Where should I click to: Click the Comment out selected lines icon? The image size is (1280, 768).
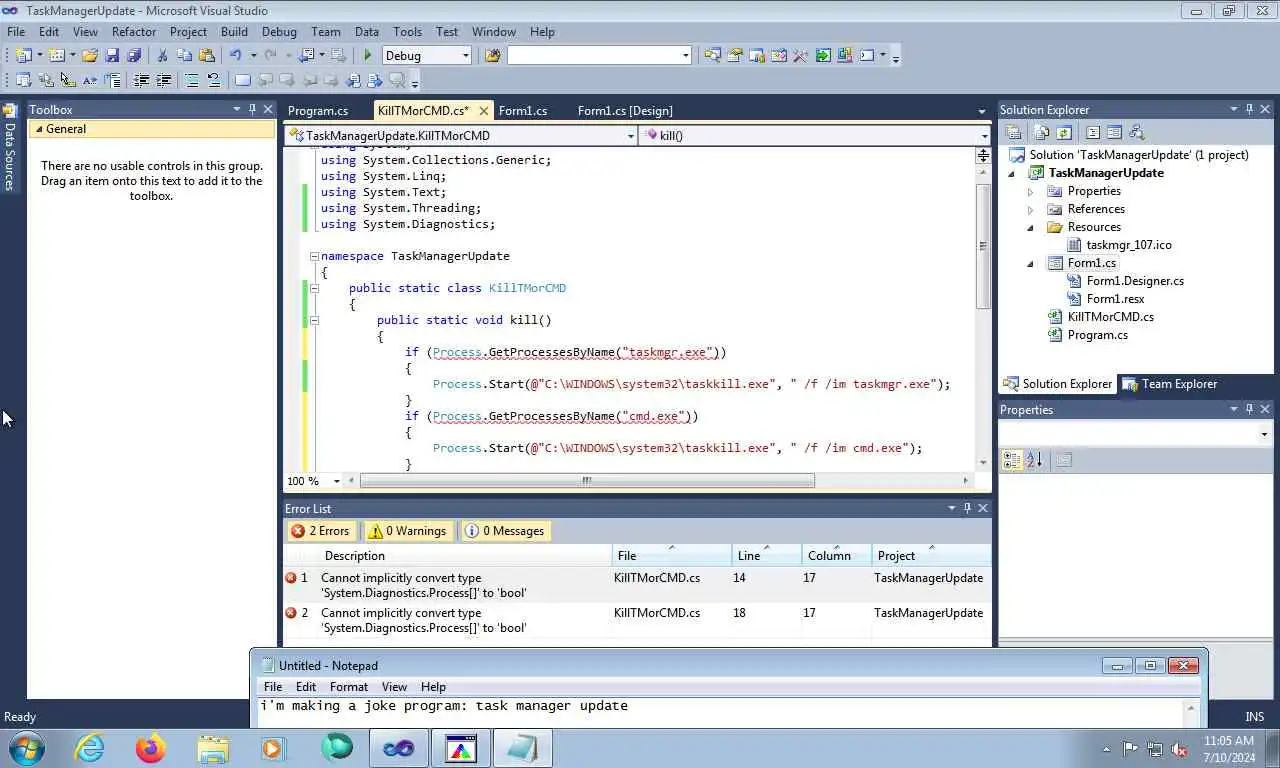point(191,81)
